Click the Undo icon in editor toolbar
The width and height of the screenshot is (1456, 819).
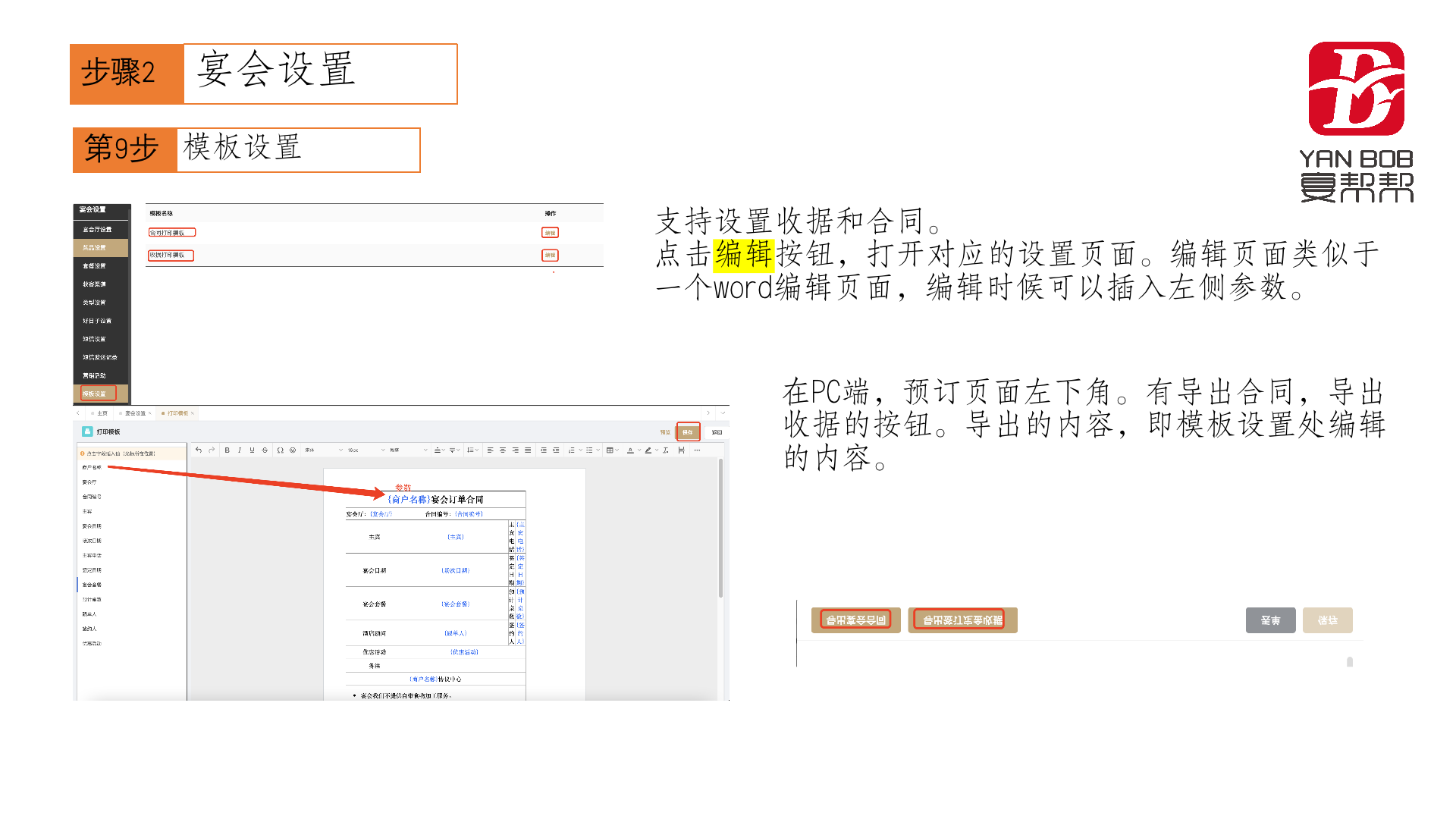click(x=199, y=450)
